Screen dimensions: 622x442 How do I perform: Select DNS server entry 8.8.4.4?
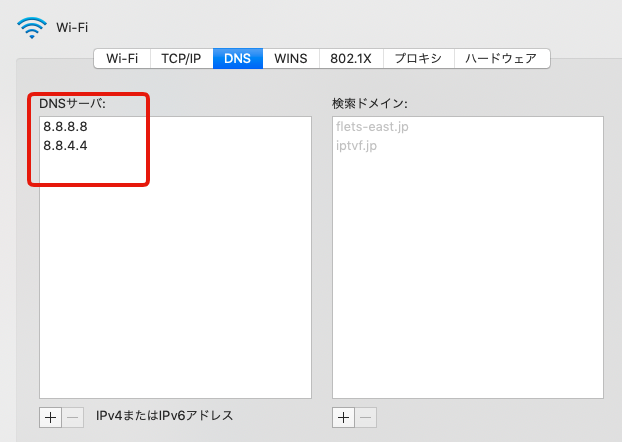[x=175, y=146]
